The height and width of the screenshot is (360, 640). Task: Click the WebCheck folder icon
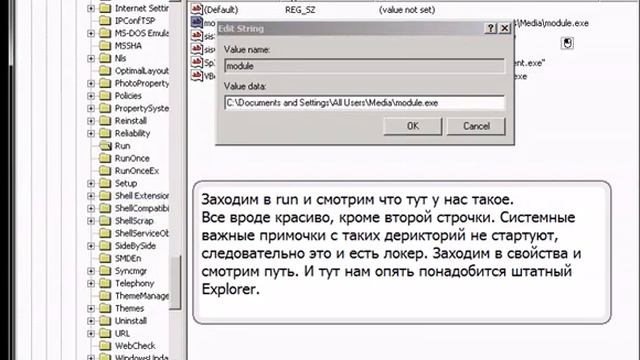coord(105,345)
